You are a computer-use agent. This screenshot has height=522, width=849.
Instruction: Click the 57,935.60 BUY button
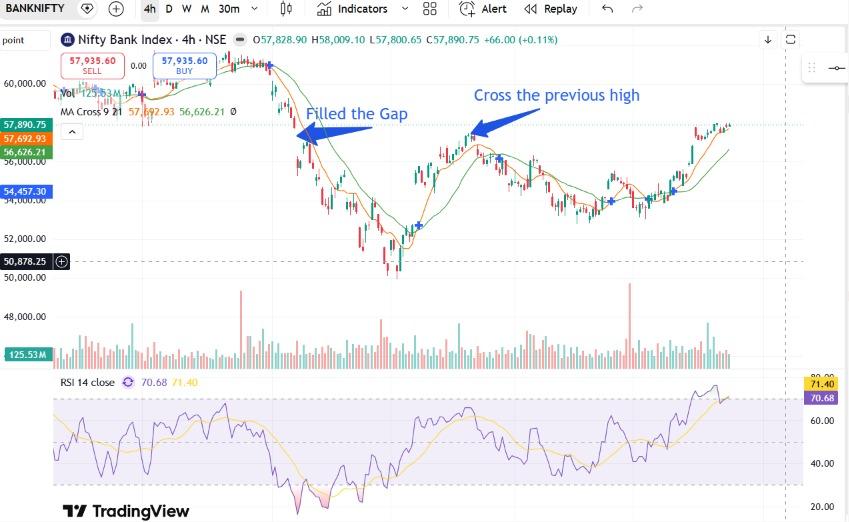coord(185,65)
